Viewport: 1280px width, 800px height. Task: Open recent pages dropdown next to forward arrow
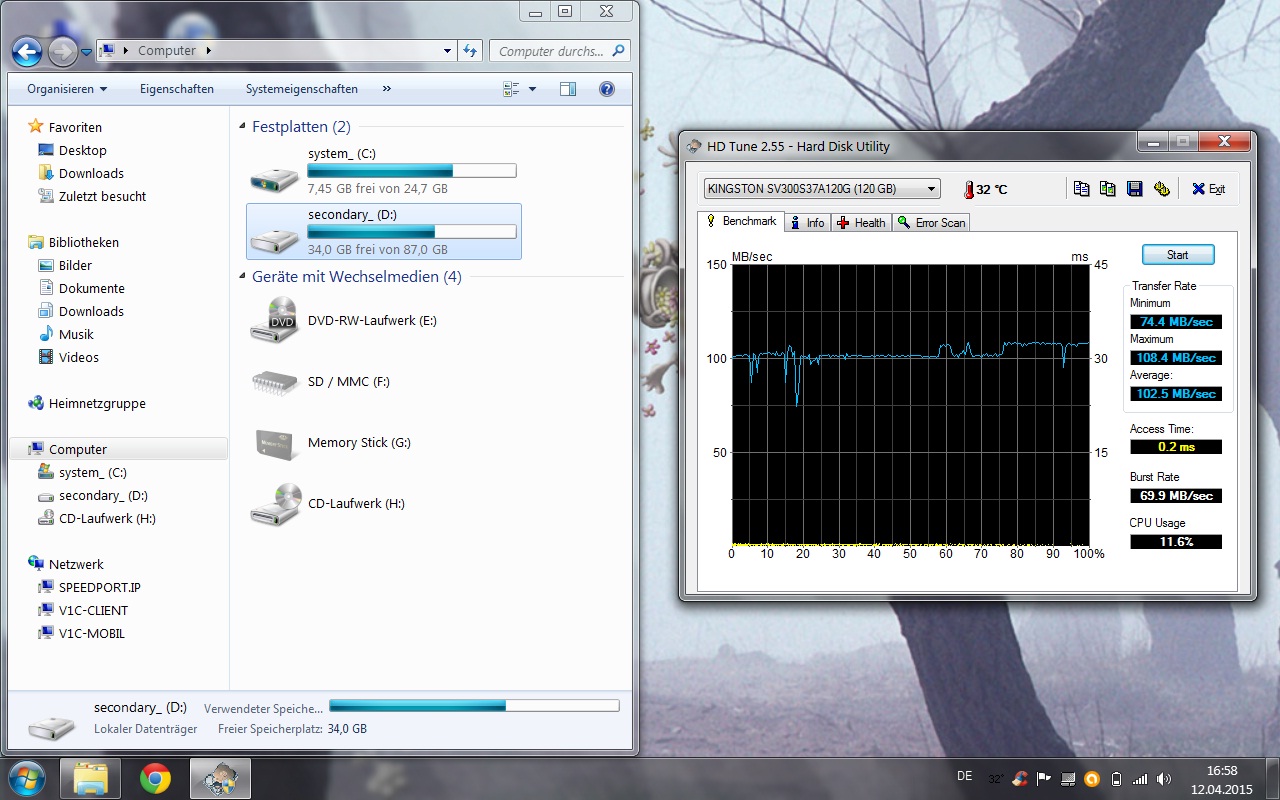87,51
